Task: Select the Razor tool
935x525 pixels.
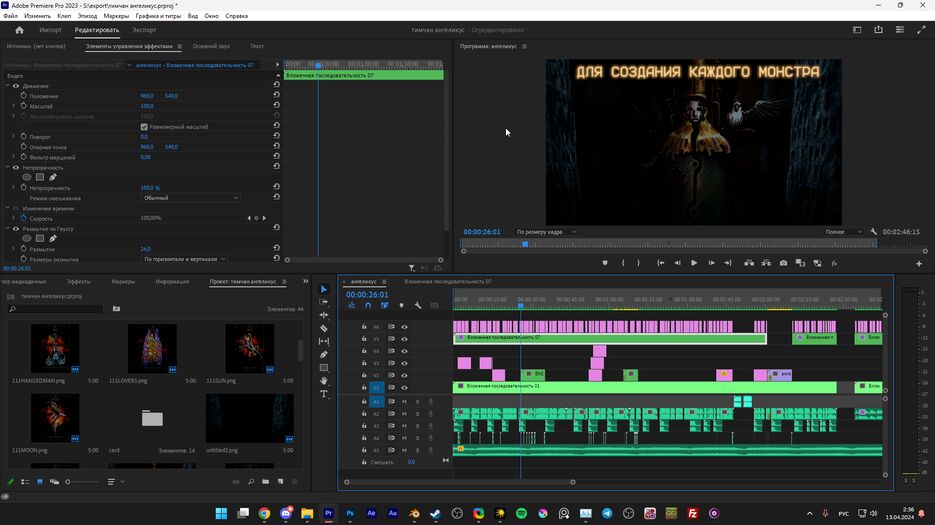Action: click(x=324, y=328)
